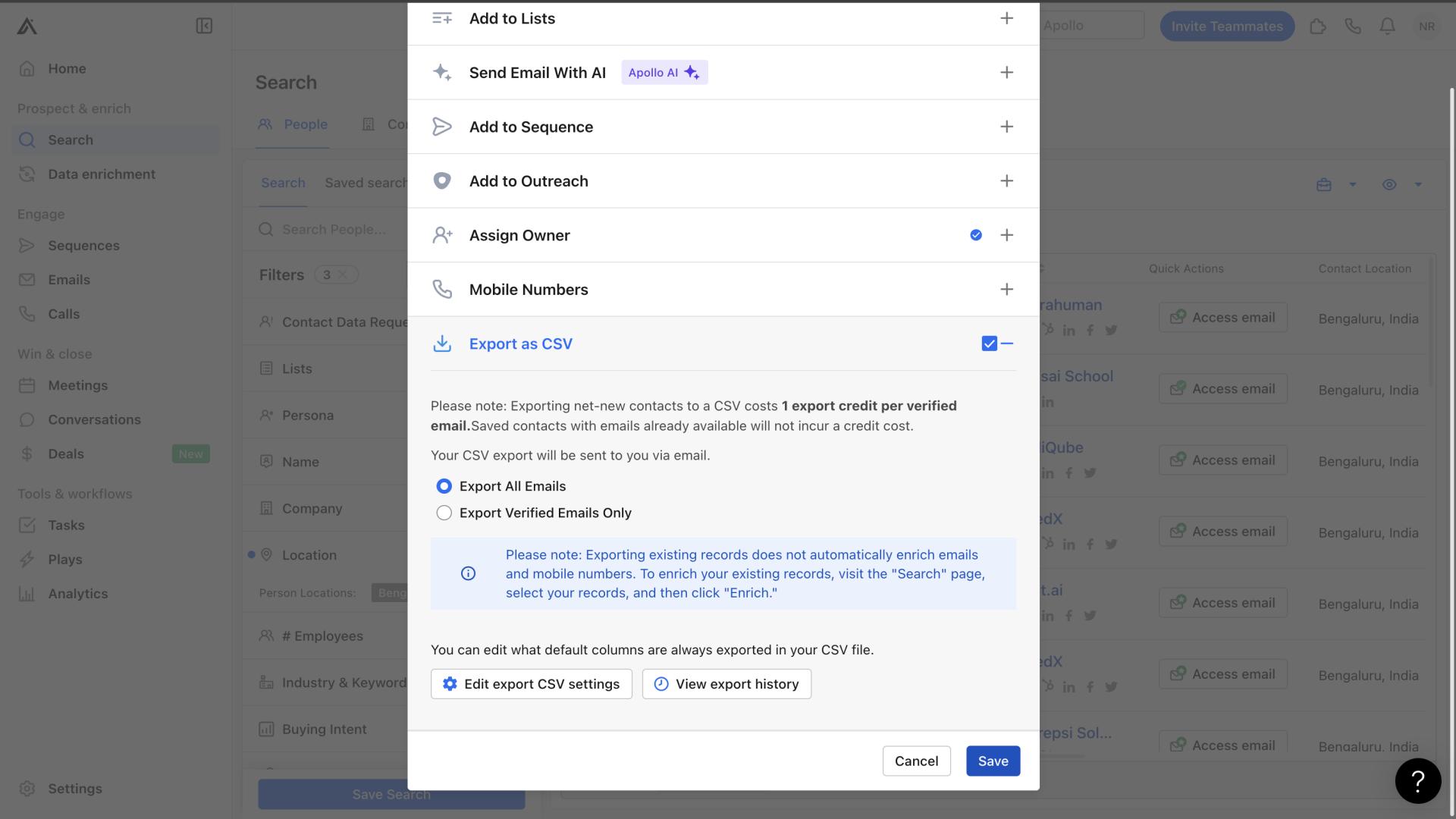This screenshot has width=1456, height=819.
Task: Click the Send Email With AI icon
Action: coord(441,72)
